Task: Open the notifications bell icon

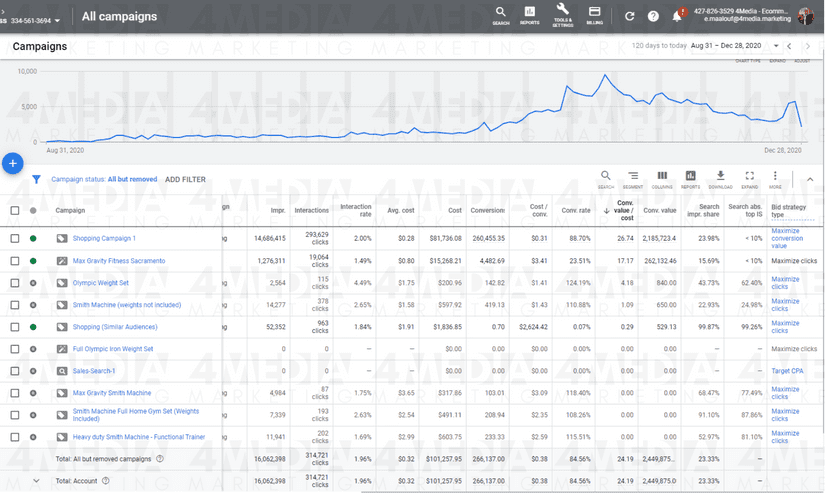Action: (677, 16)
